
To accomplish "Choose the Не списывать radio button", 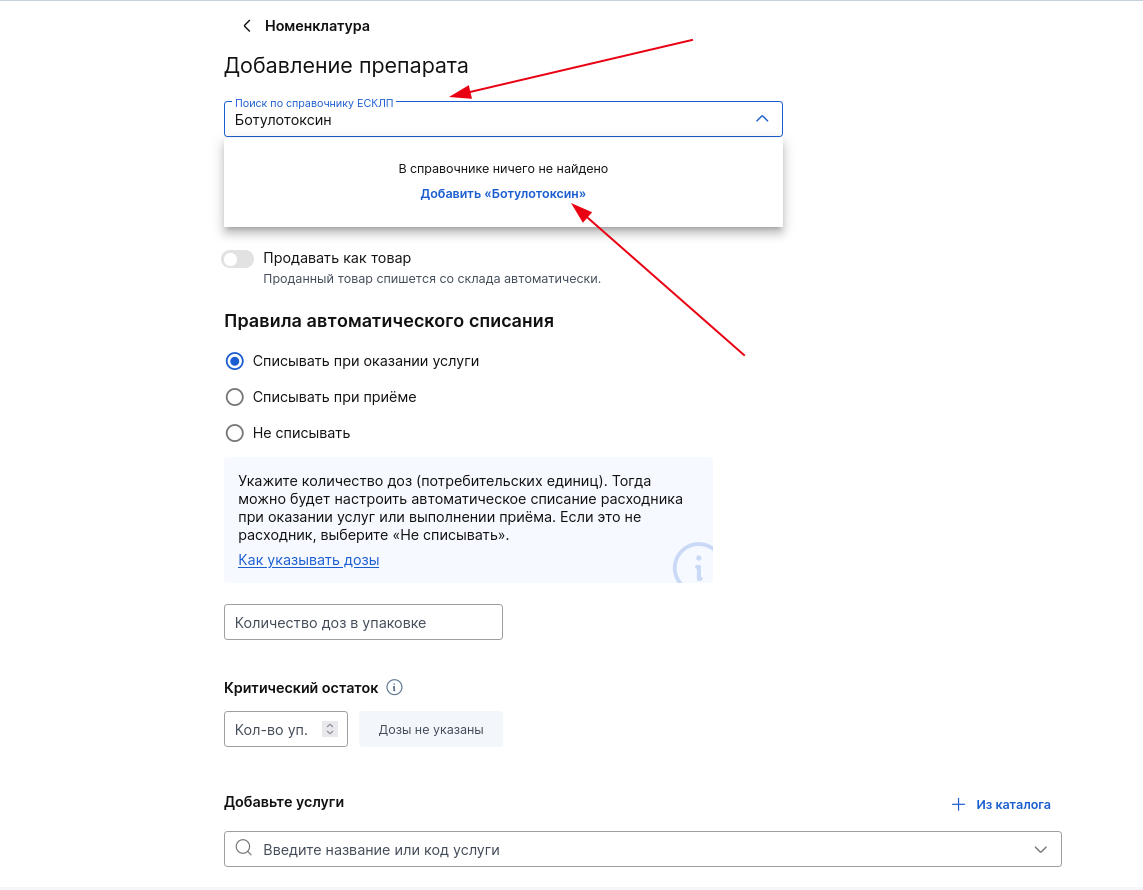I will point(235,433).
